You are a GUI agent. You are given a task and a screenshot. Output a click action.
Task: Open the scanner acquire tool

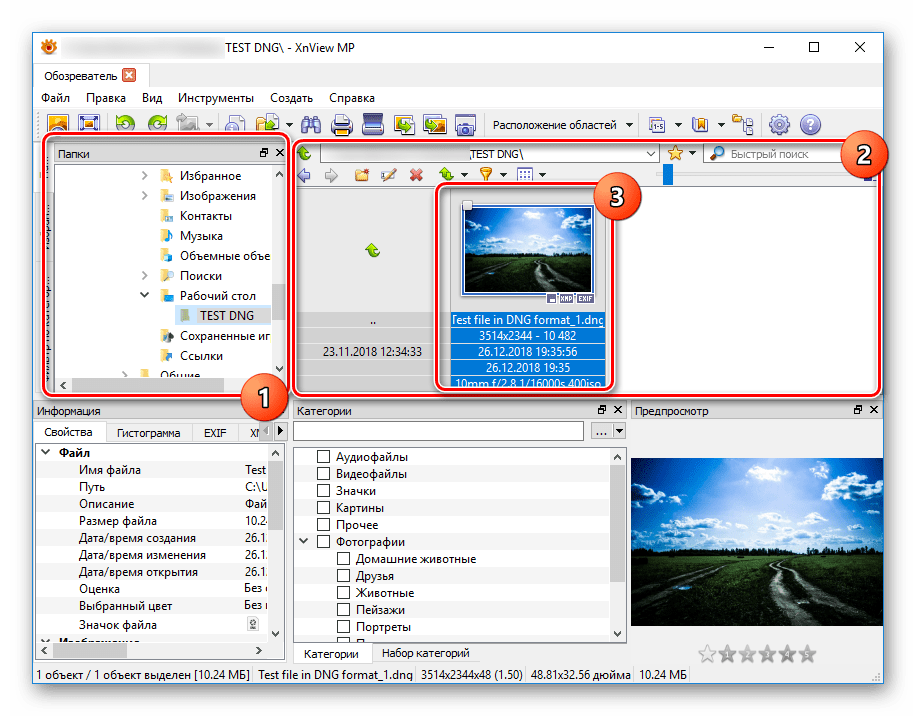tap(372, 125)
